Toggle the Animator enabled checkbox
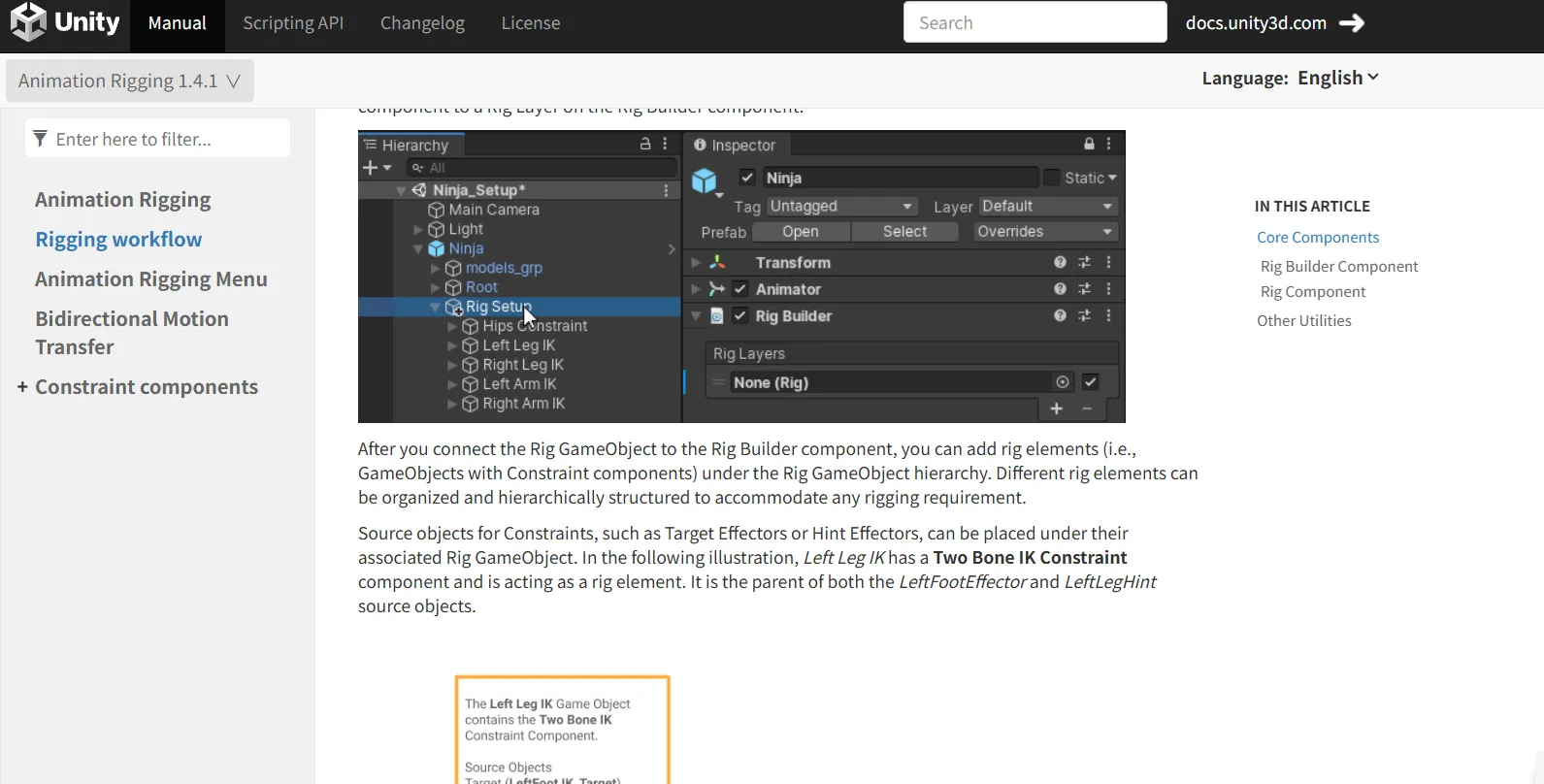Image resolution: width=1544 pixels, height=784 pixels. pyautogui.click(x=740, y=289)
